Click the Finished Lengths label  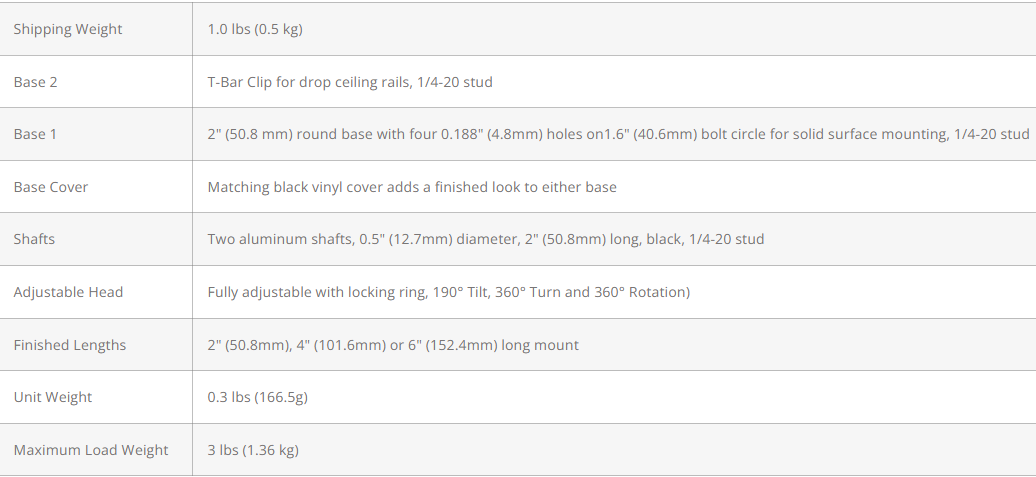pyautogui.click(x=70, y=345)
